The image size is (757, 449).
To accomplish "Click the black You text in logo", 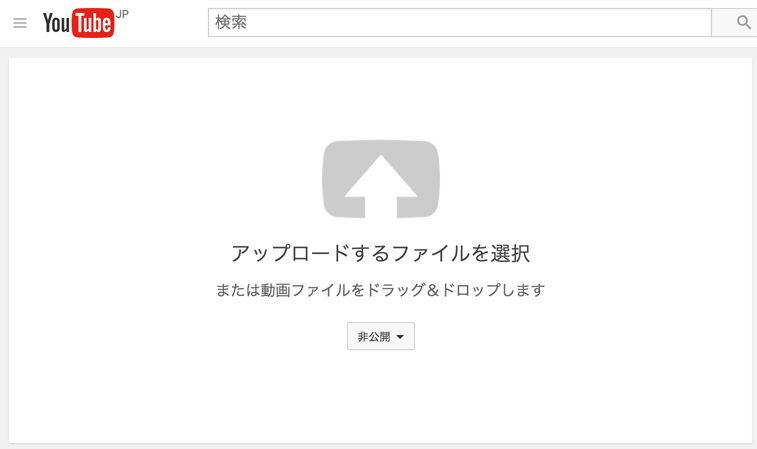I will [x=56, y=23].
